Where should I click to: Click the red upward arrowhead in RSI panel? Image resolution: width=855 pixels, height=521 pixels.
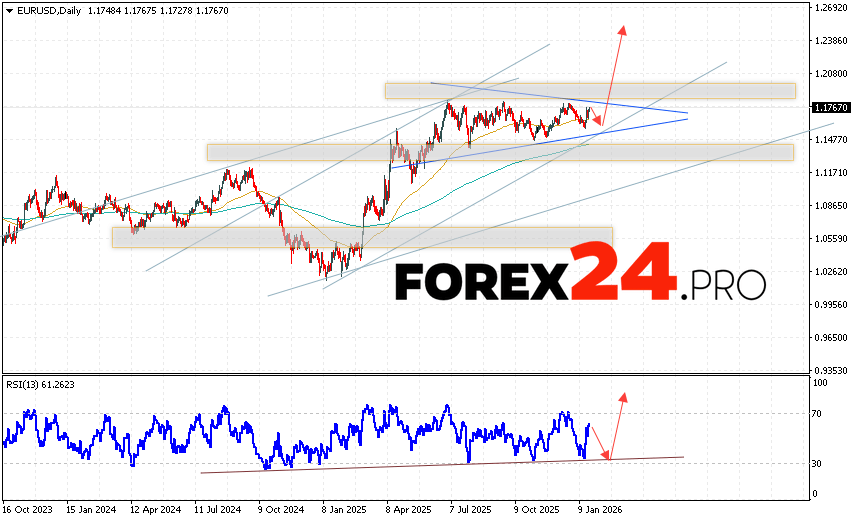coord(624,398)
